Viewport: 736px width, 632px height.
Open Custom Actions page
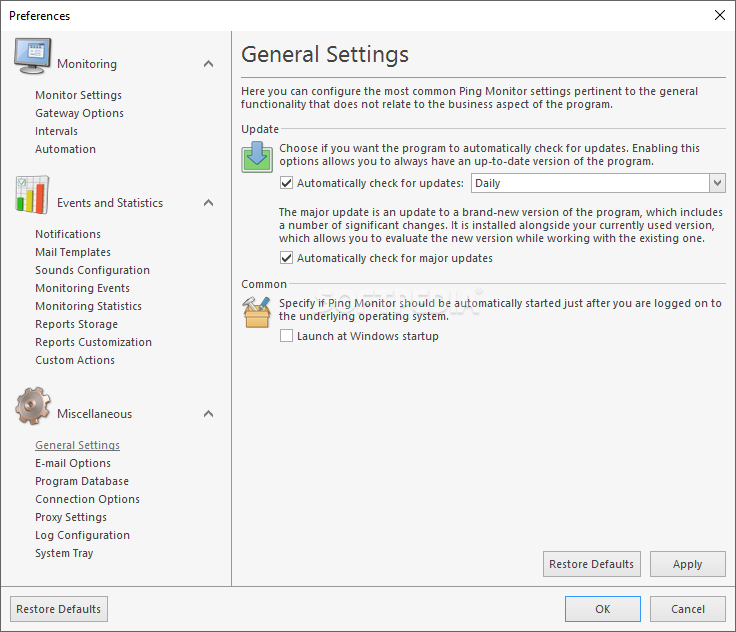point(75,360)
